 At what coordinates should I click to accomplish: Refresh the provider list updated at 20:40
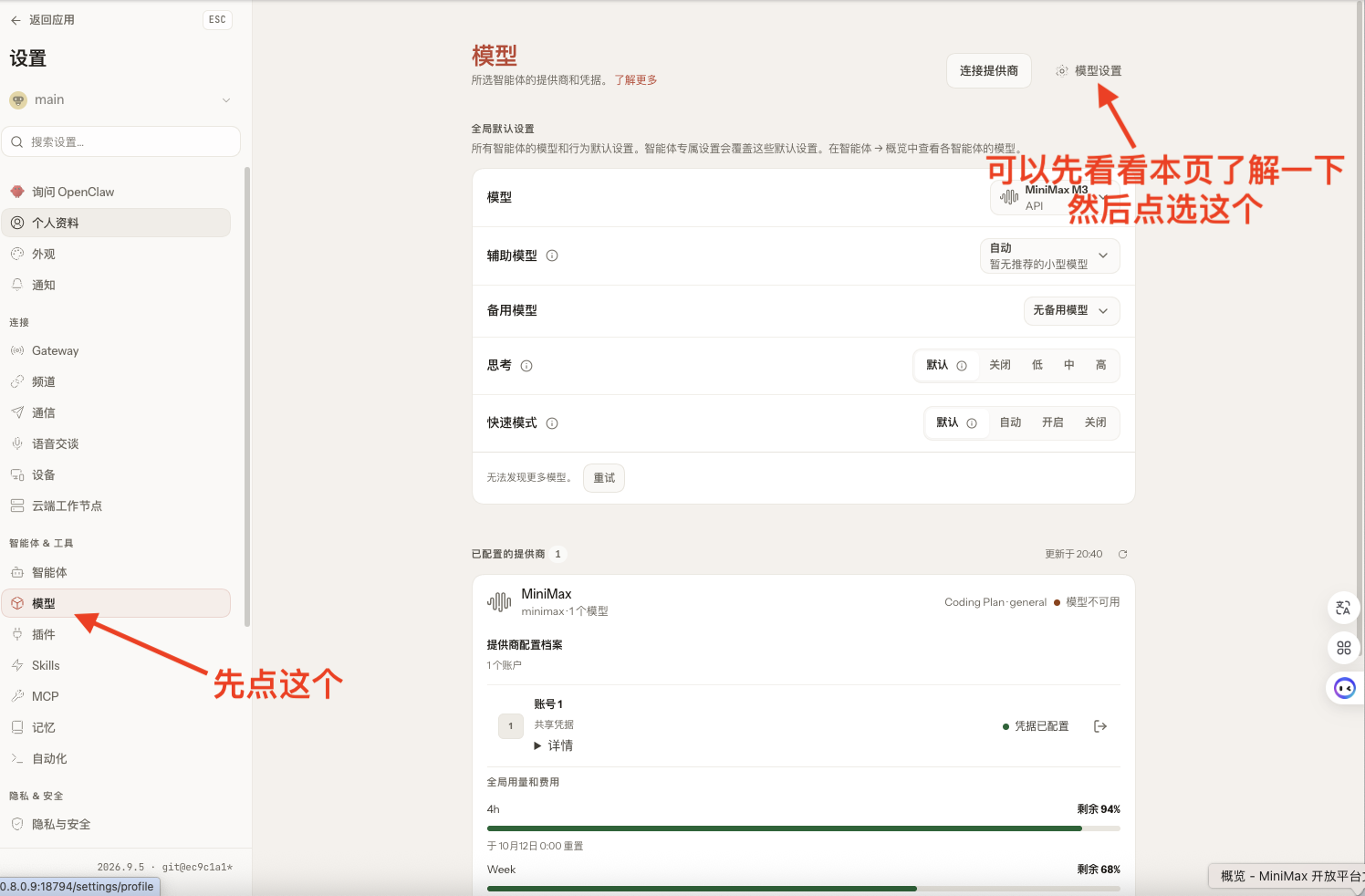point(1123,554)
